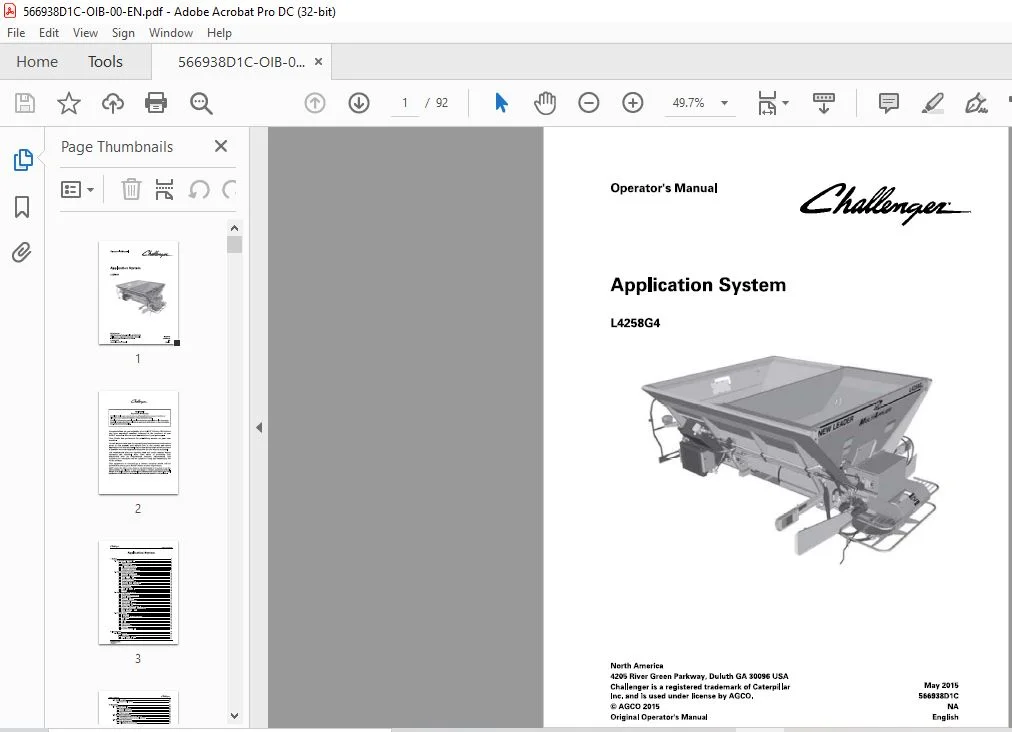Click the print pages thumbnail icon
Image resolution: width=1012 pixels, height=732 pixels.
pyautogui.click(x=165, y=189)
